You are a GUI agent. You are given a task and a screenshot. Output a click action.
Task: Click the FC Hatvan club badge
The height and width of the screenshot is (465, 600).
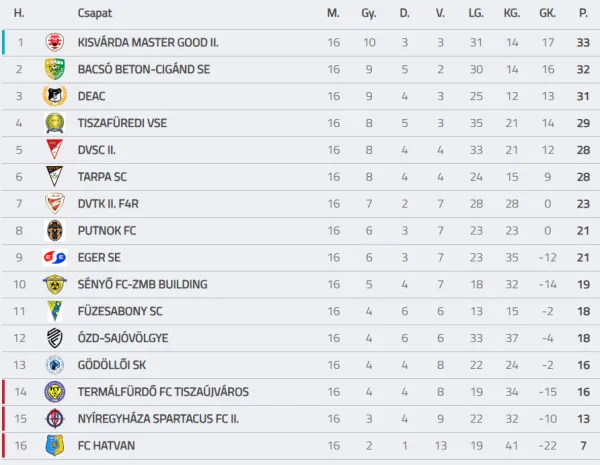coord(54,445)
